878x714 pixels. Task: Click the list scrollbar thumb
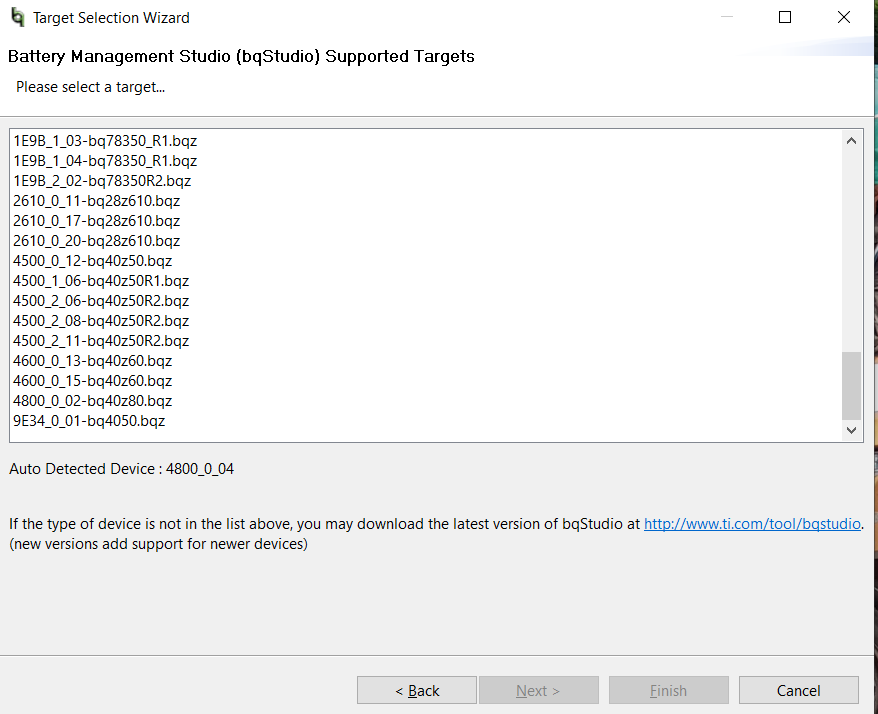[851, 385]
